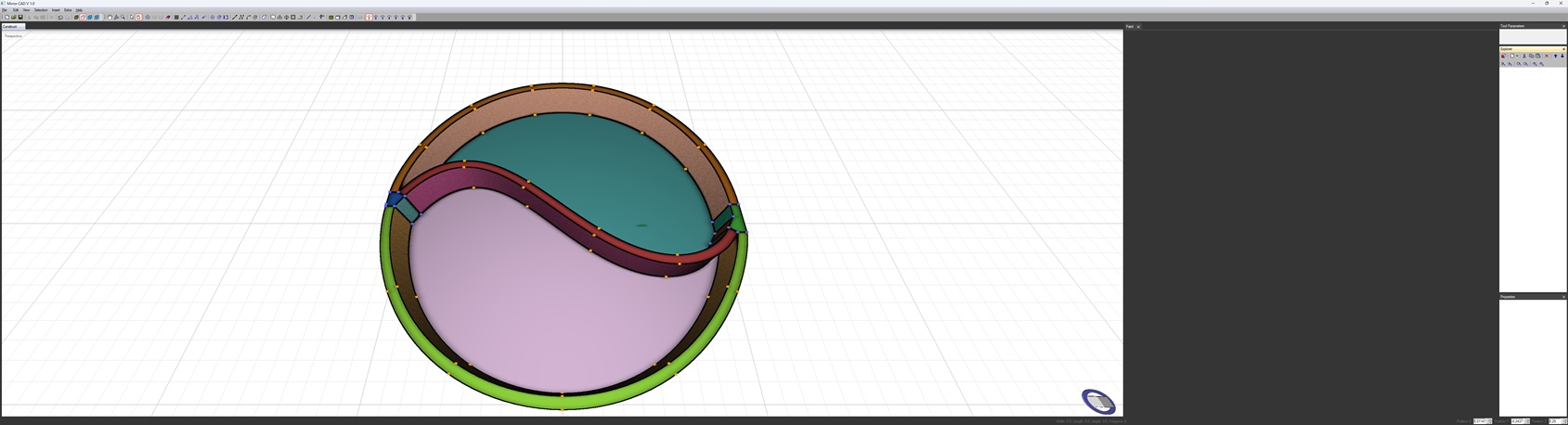Click the red eraser tool icon
This screenshot has width=1568, height=425.
168,17
